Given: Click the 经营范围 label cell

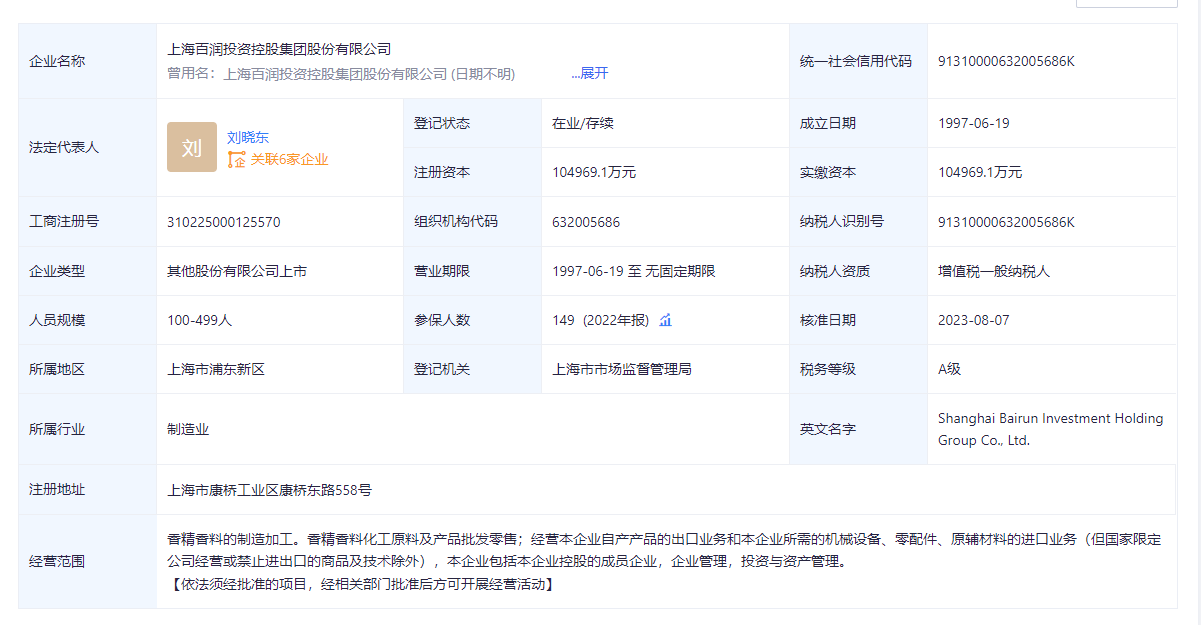Looking at the screenshot, I should pyautogui.click(x=87, y=561).
